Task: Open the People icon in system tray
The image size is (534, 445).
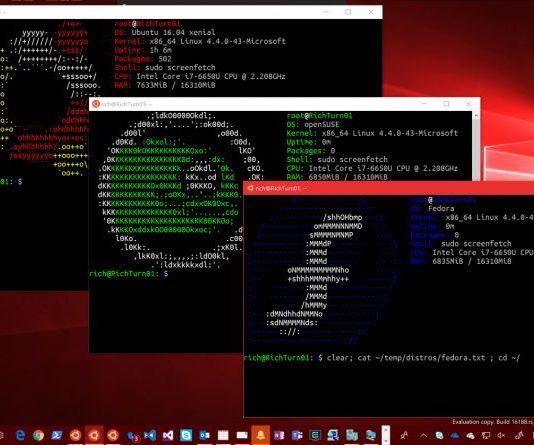Action: click(405, 435)
